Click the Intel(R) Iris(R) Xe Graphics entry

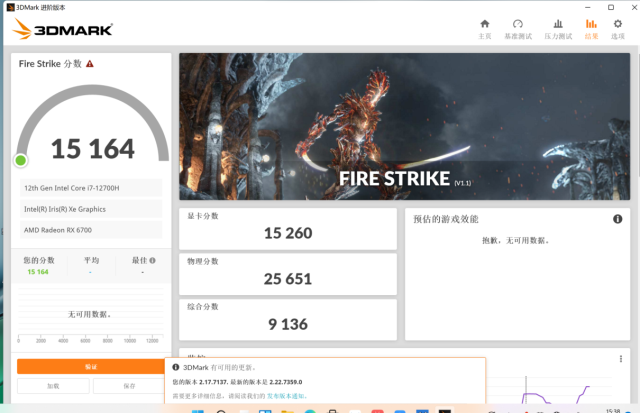click(91, 209)
